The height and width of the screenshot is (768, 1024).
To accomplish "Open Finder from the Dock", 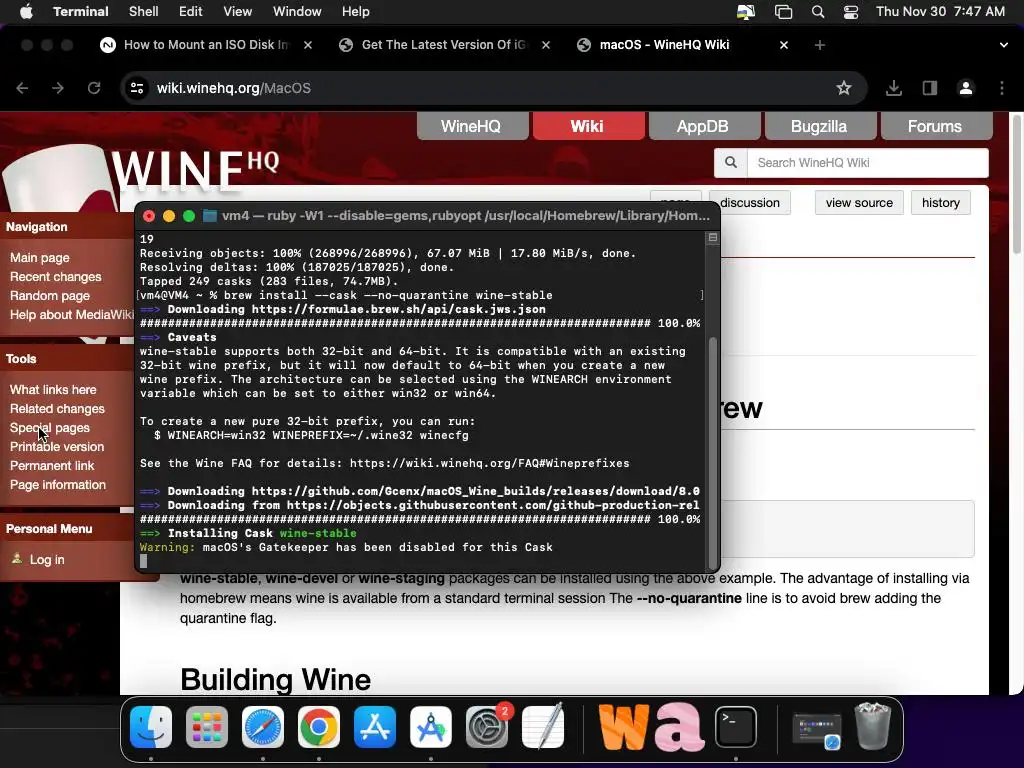I will pyautogui.click(x=151, y=727).
